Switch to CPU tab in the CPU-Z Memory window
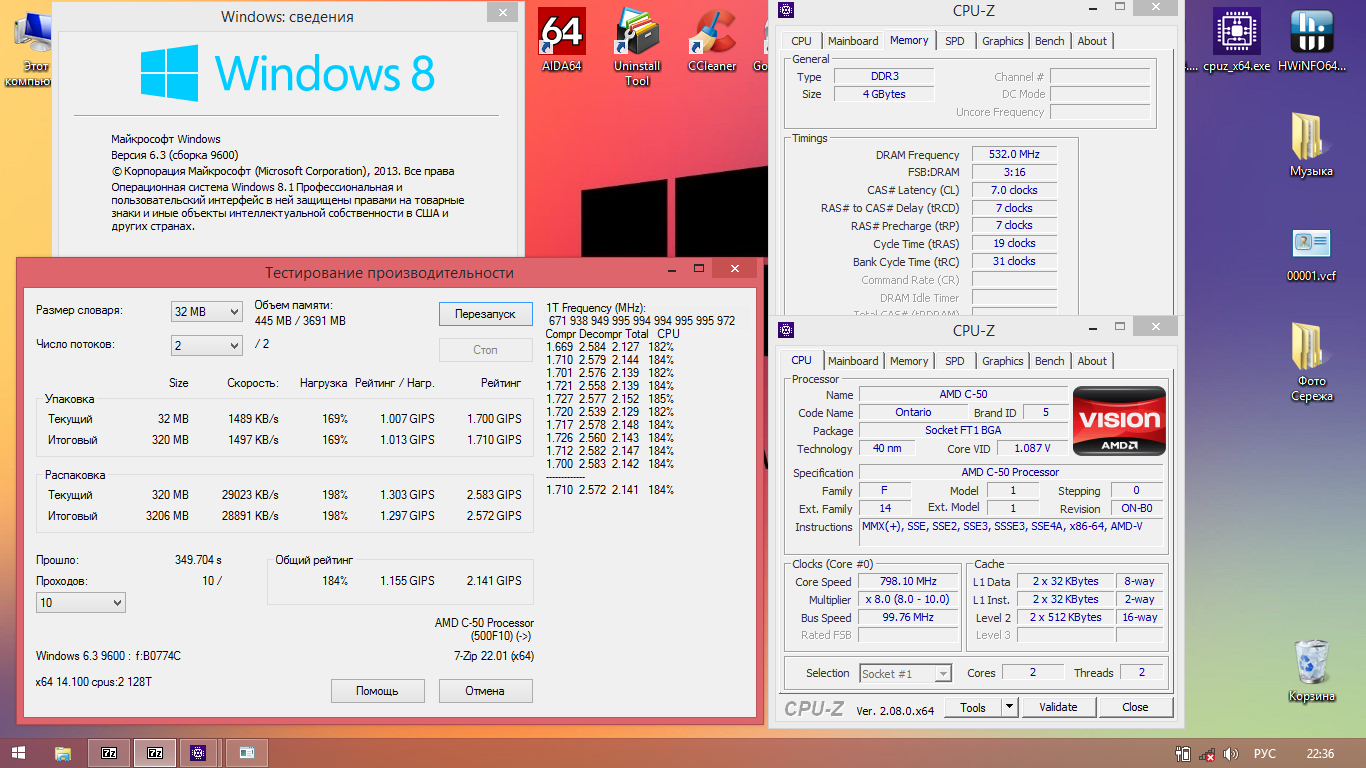 [x=801, y=41]
